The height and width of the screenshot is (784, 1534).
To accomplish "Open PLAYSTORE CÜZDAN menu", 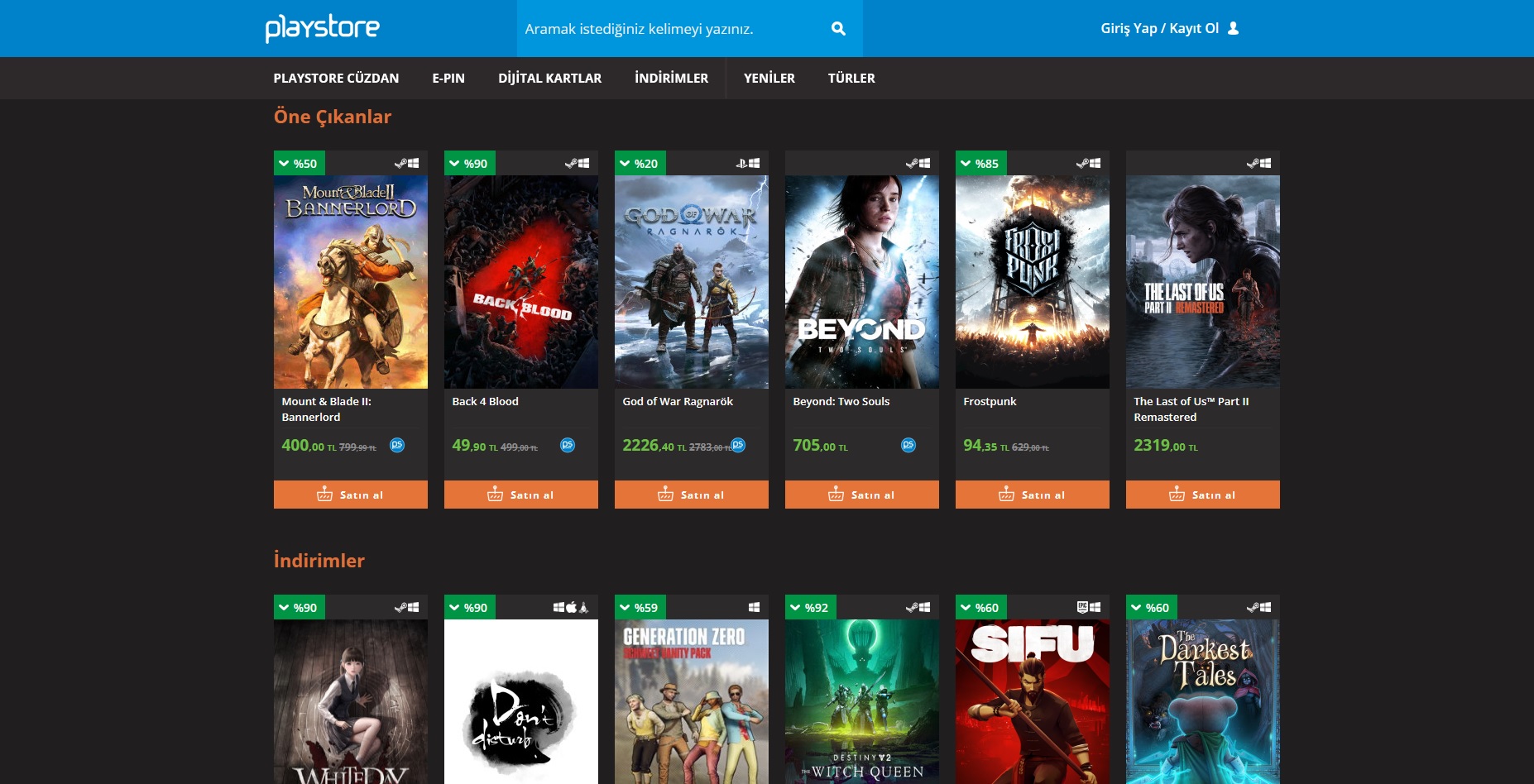I will point(336,79).
